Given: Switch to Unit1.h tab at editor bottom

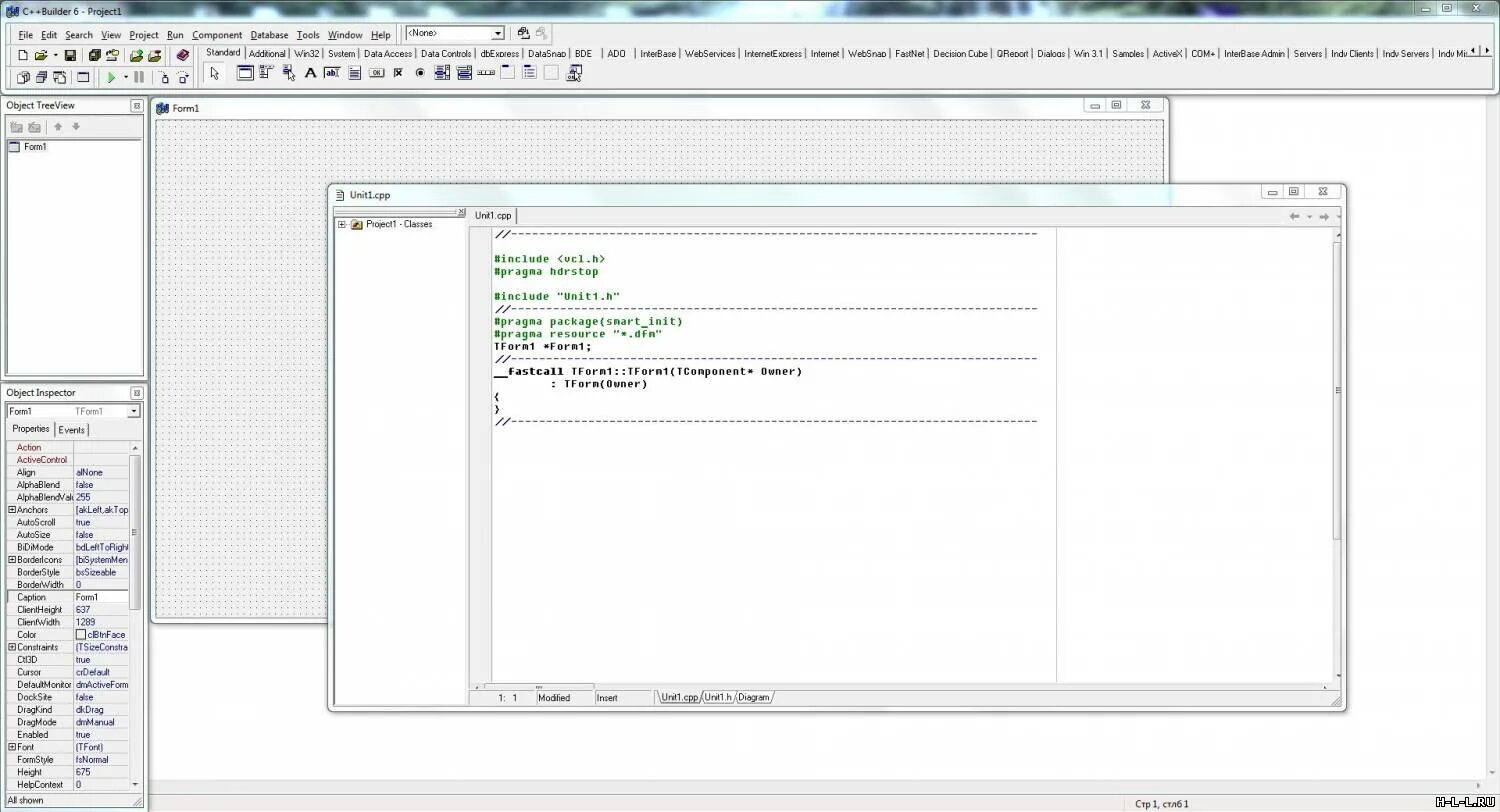Looking at the screenshot, I should click(x=718, y=697).
